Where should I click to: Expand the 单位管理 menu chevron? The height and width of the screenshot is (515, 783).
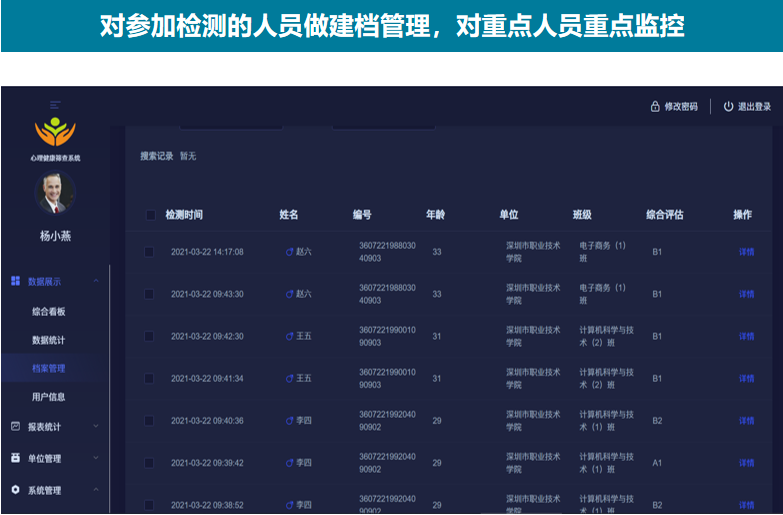tap(96, 458)
